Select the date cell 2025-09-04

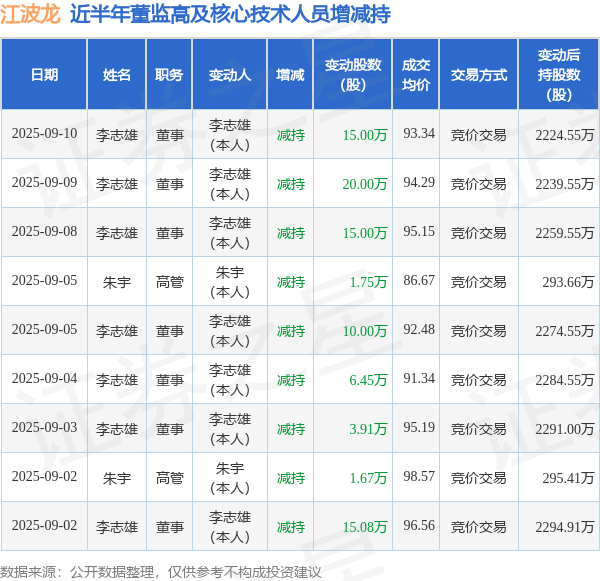(x=44, y=379)
